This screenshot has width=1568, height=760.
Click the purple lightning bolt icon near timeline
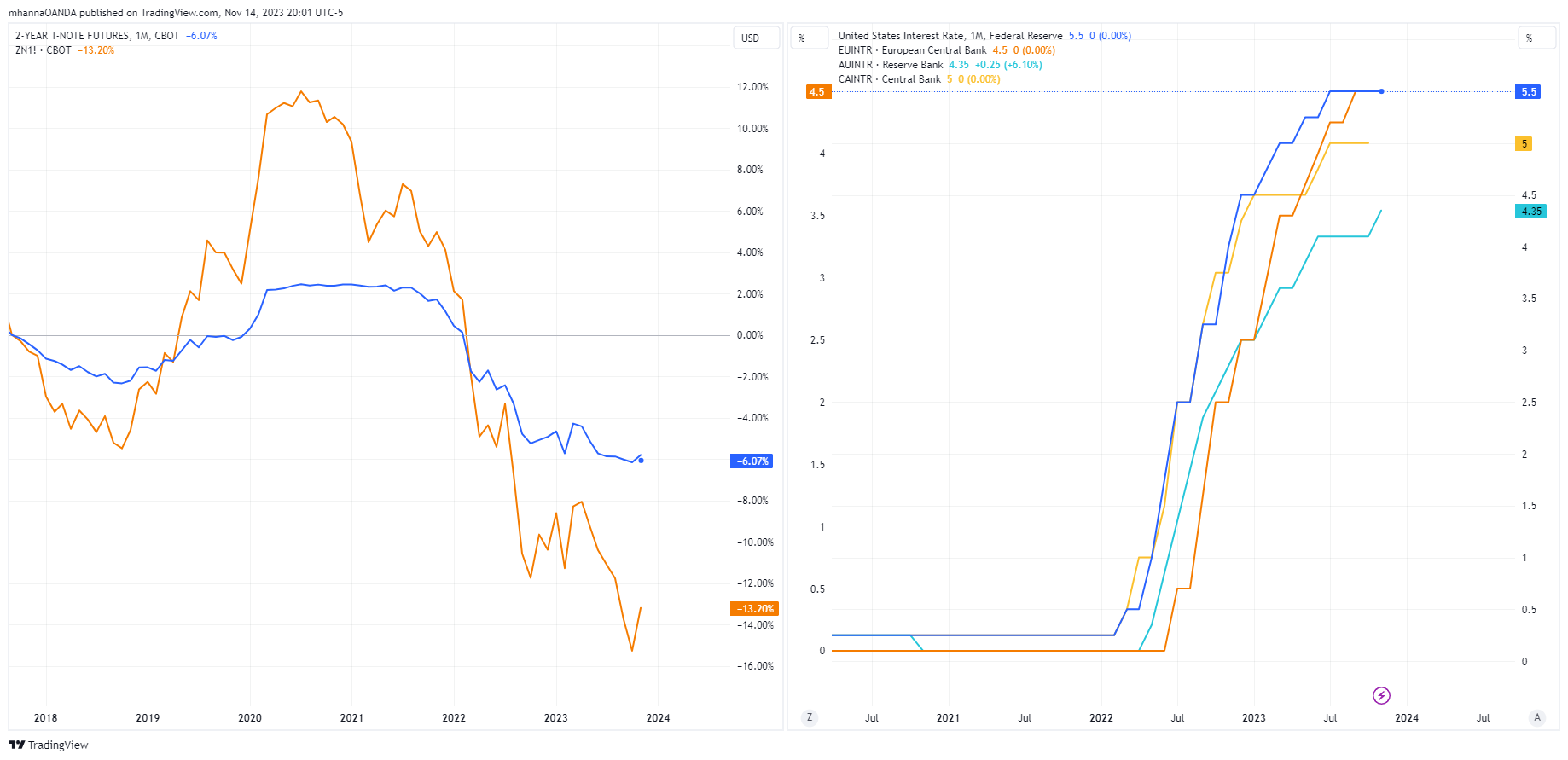(1382, 695)
